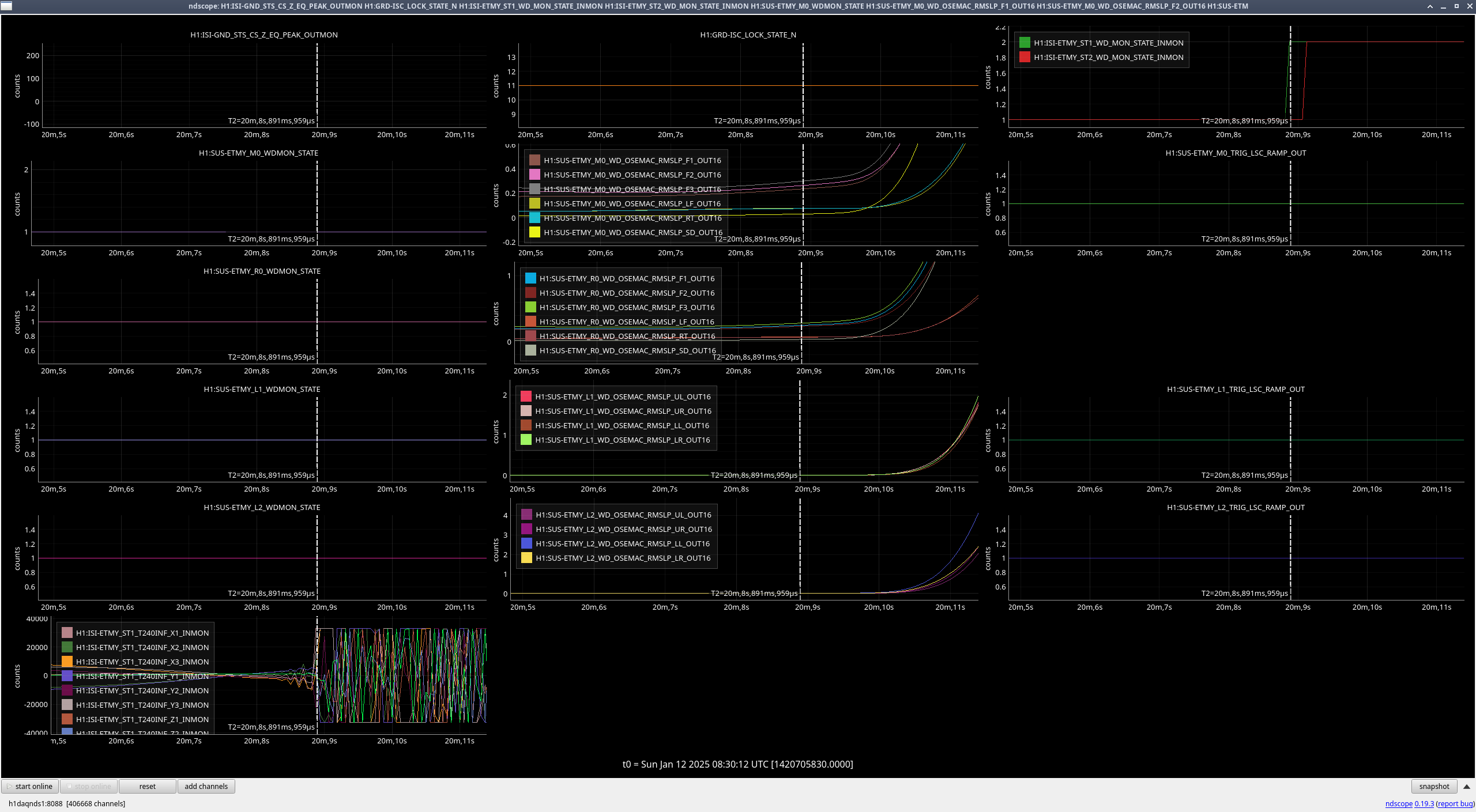1476x812 pixels.
Task: Open the add channels dialog
Action: (206, 786)
